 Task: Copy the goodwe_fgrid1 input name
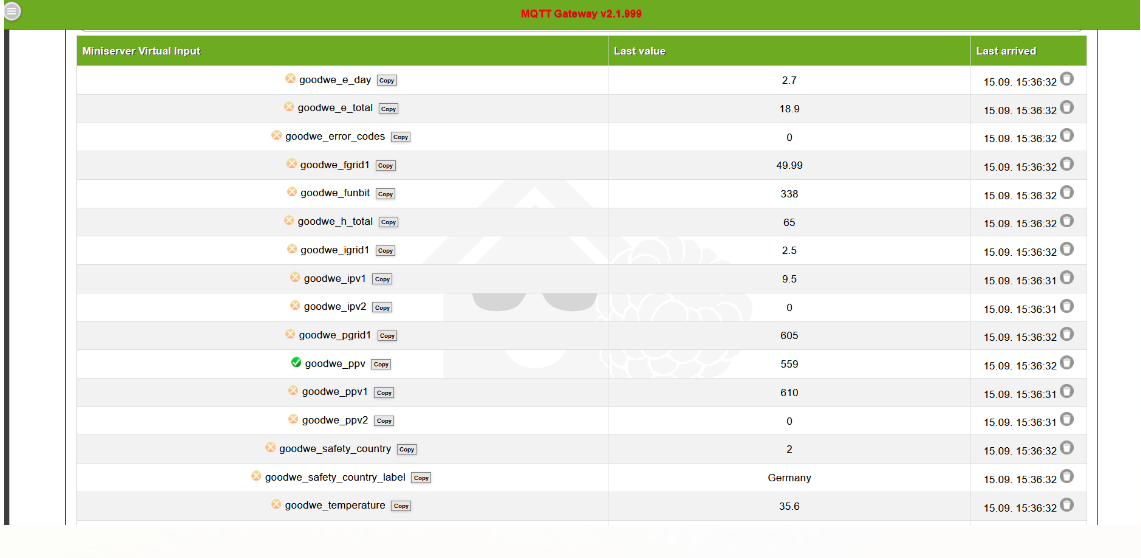pos(386,166)
